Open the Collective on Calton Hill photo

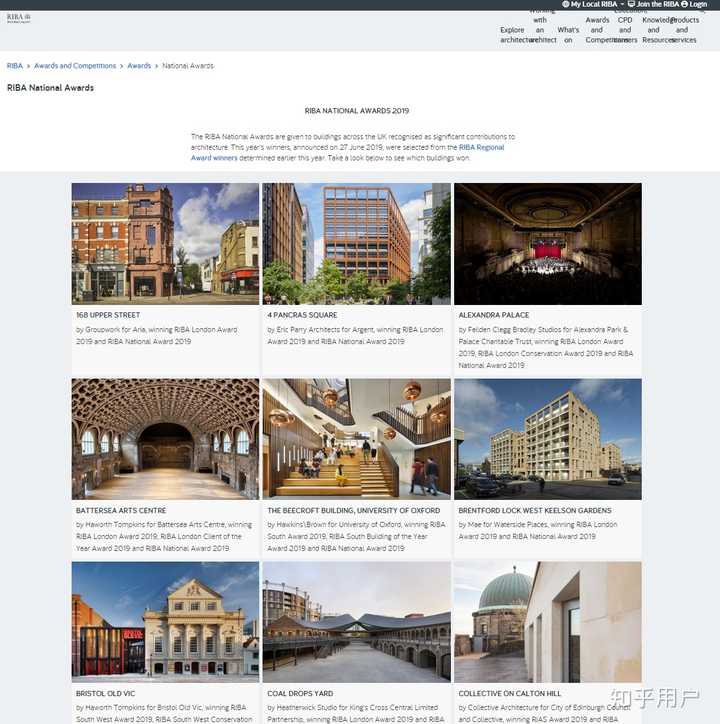click(x=548, y=622)
